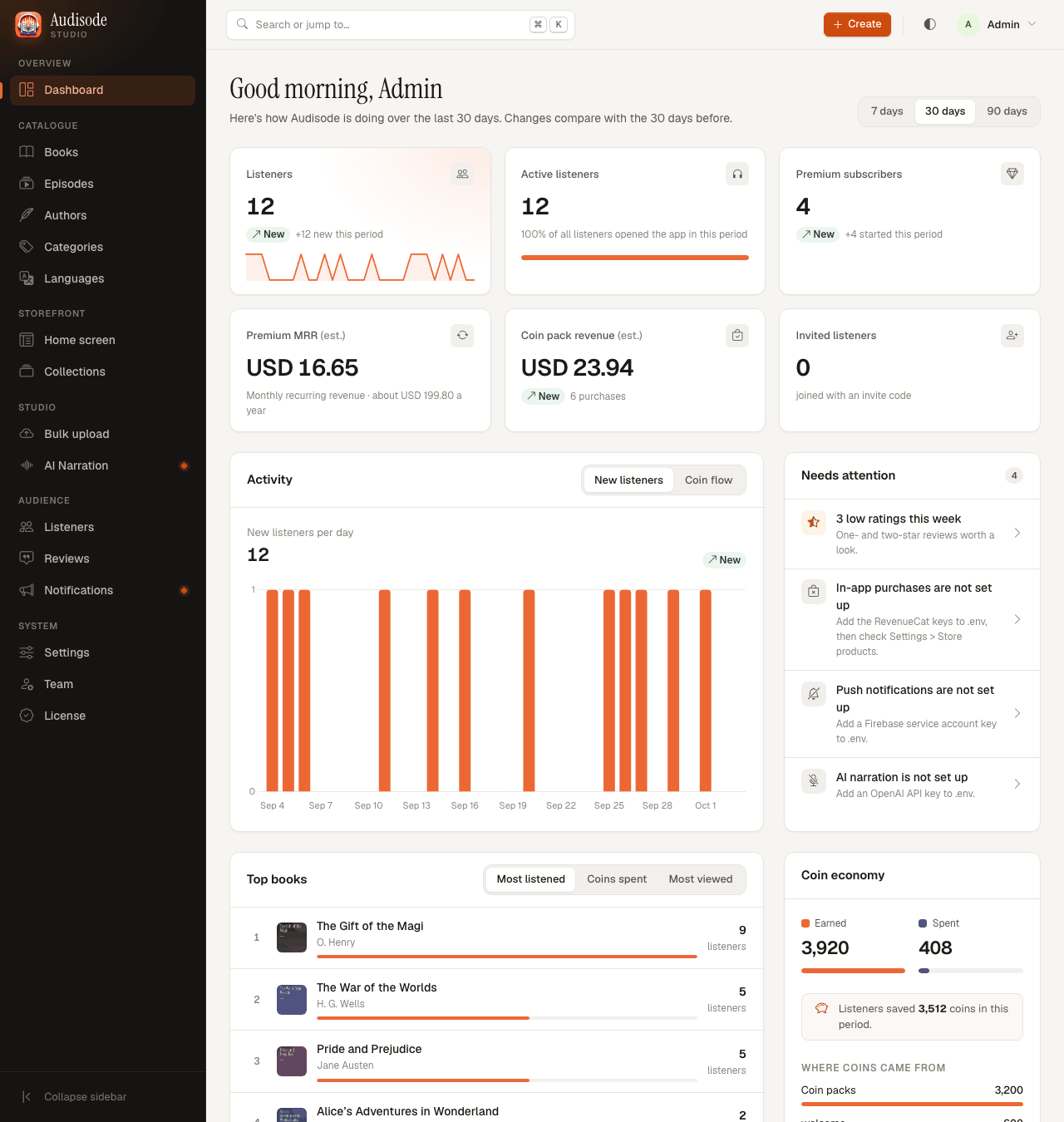Open Collections via its sidebar icon
Screen dimensions: 1064x1122
(x=27, y=372)
